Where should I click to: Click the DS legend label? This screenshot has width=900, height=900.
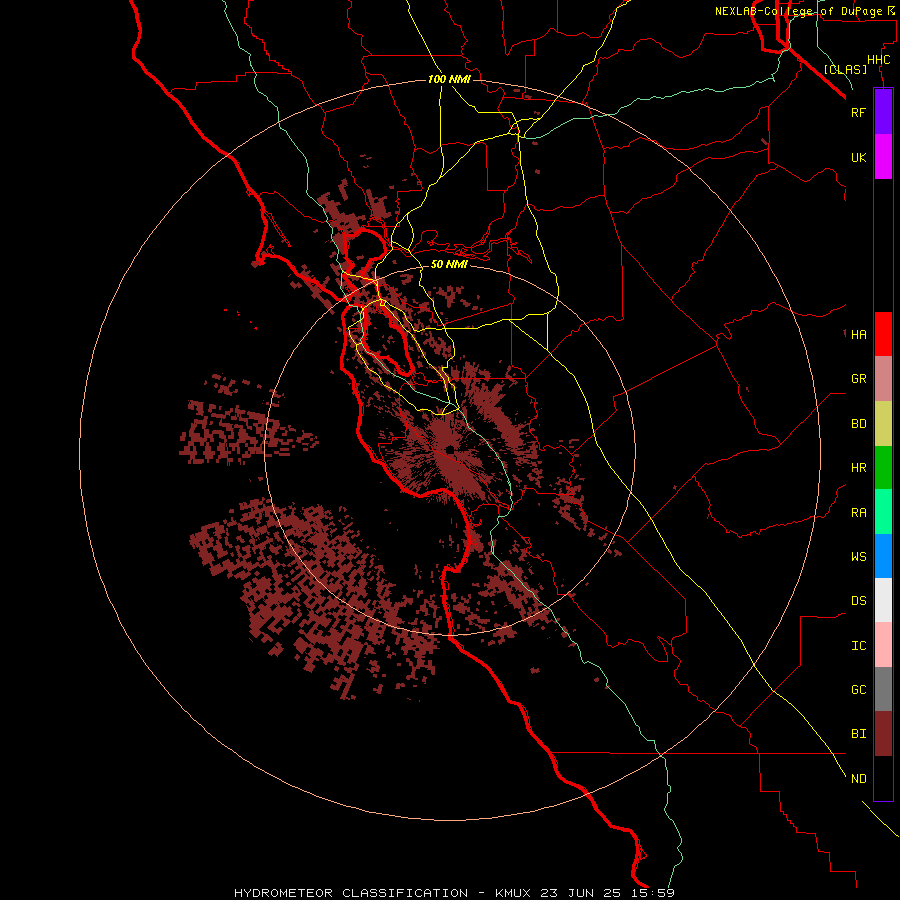coord(858,601)
